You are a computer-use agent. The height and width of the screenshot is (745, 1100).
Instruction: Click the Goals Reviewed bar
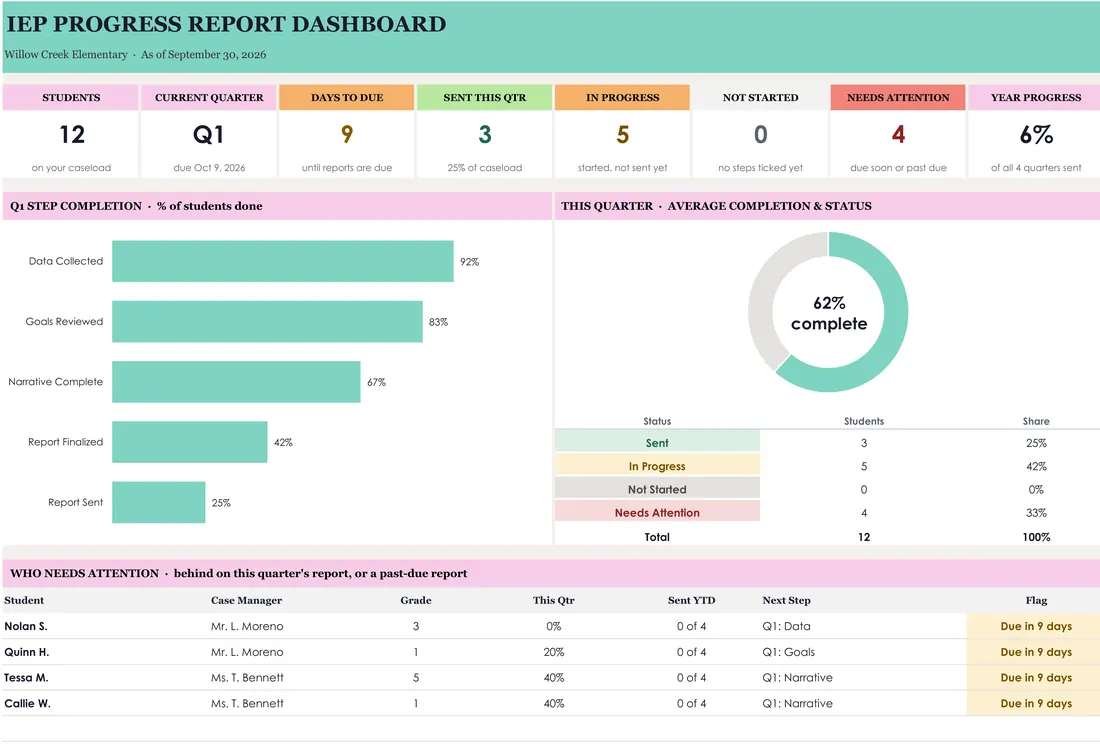pos(267,322)
